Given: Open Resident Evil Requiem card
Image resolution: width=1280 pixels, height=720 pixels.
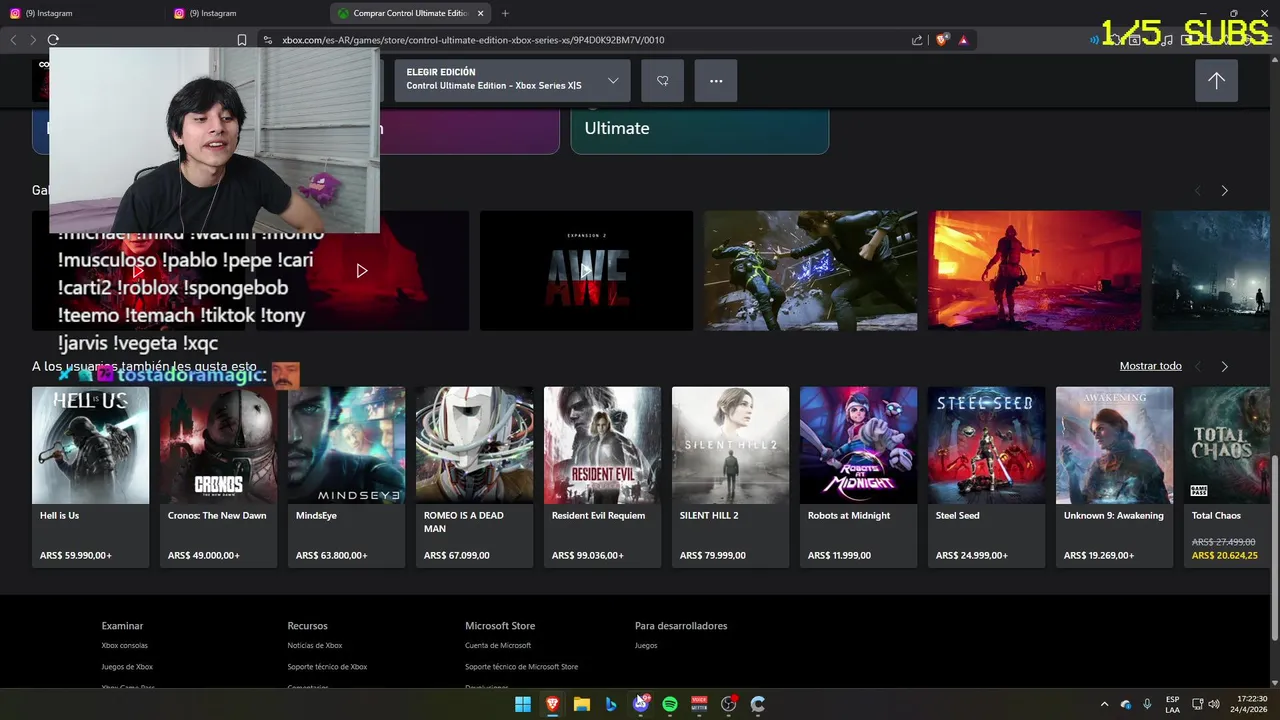Looking at the screenshot, I should pos(602,477).
